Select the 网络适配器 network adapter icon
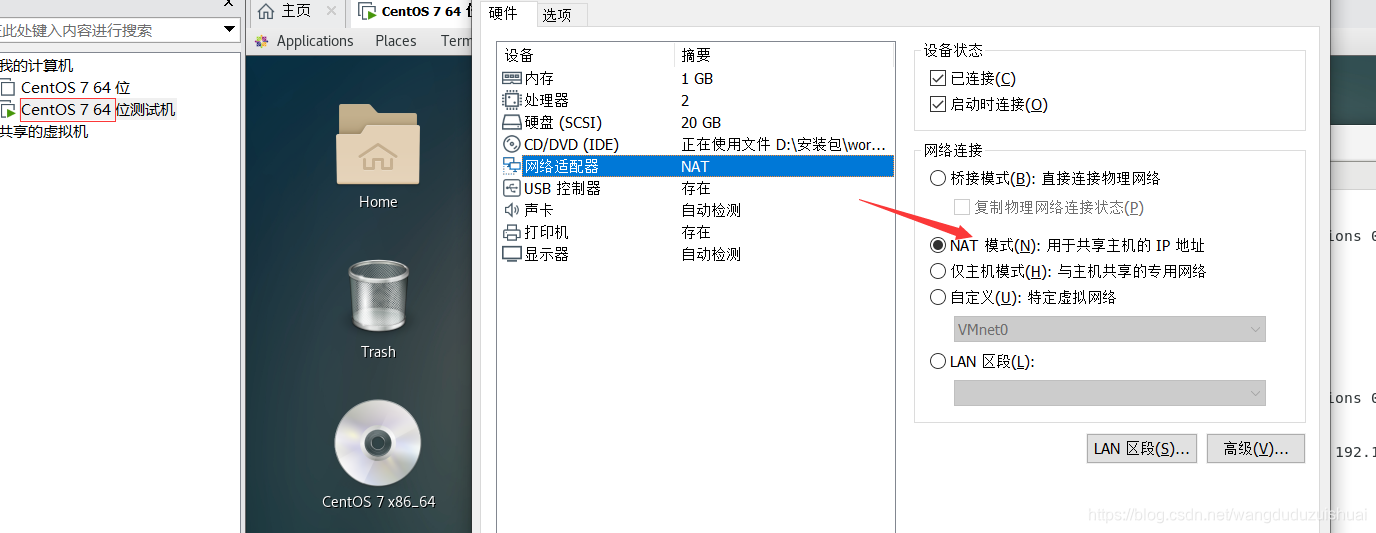1376x533 pixels. point(511,166)
